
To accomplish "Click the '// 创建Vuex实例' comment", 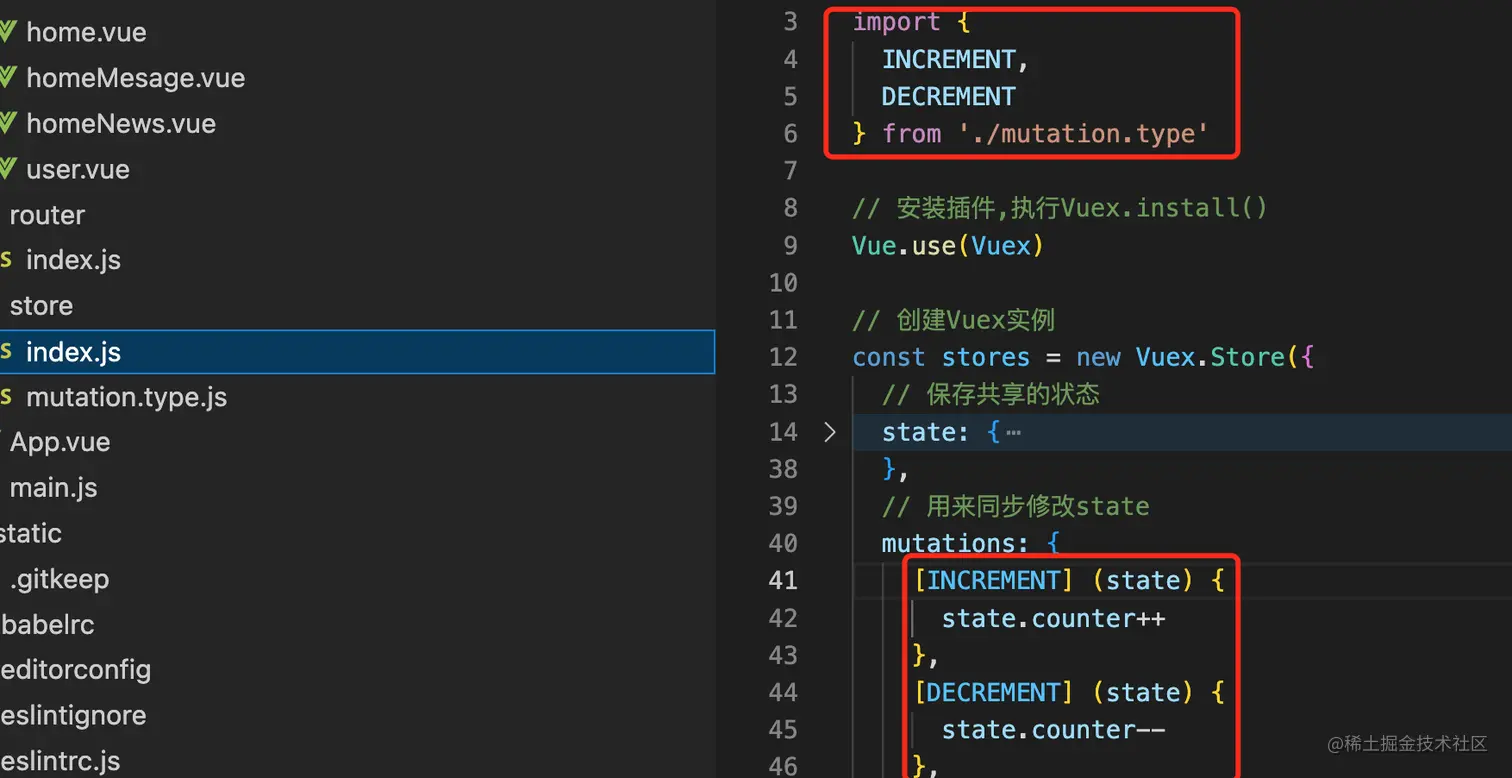I will [954, 320].
